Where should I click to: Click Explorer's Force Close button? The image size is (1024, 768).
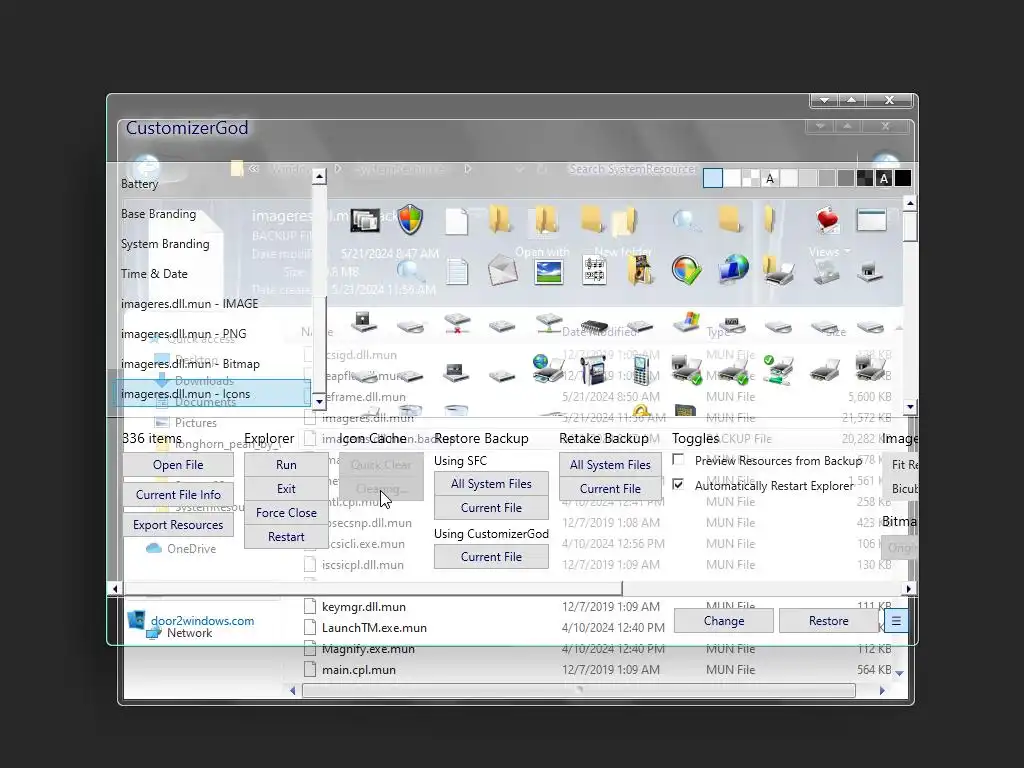pyautogui.click(x=286, y=513)
